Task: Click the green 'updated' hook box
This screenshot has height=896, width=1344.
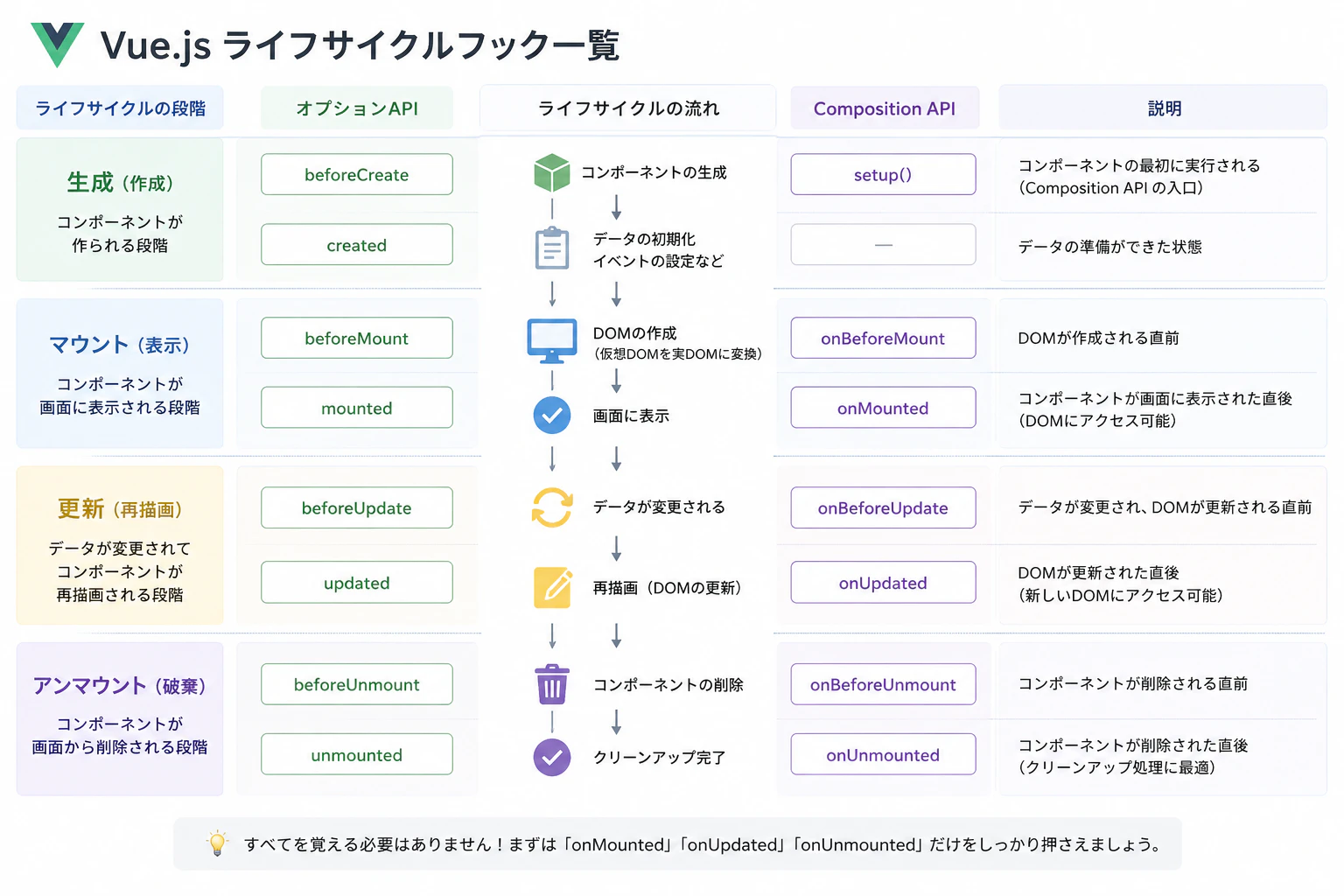Action: coord(357,583)
